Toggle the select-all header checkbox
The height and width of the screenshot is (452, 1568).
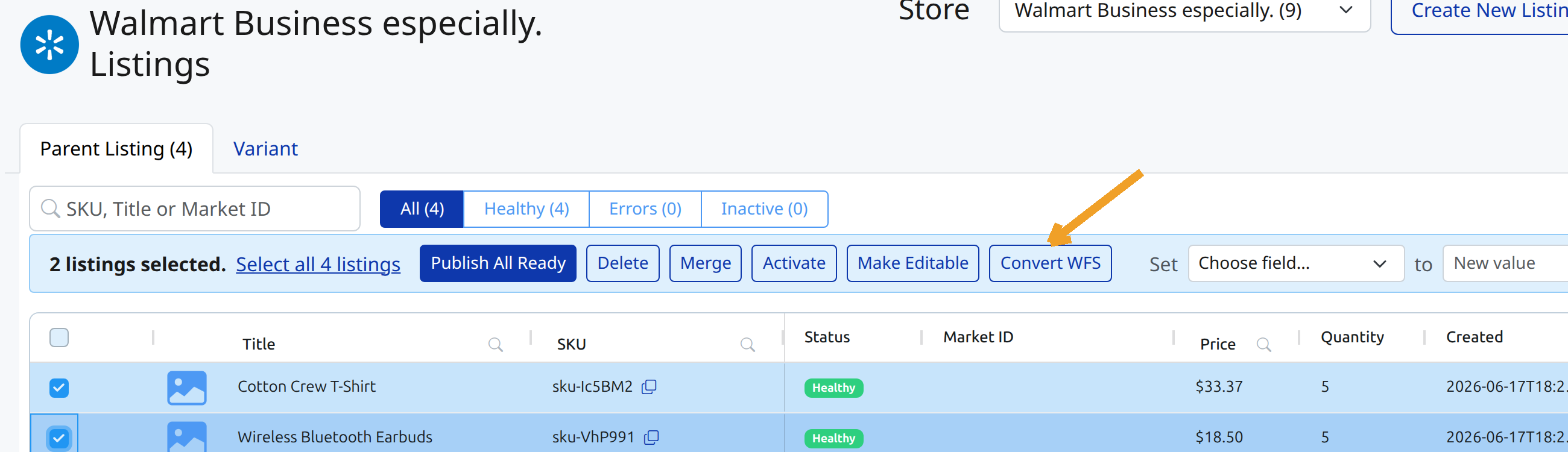pos(59,337)
